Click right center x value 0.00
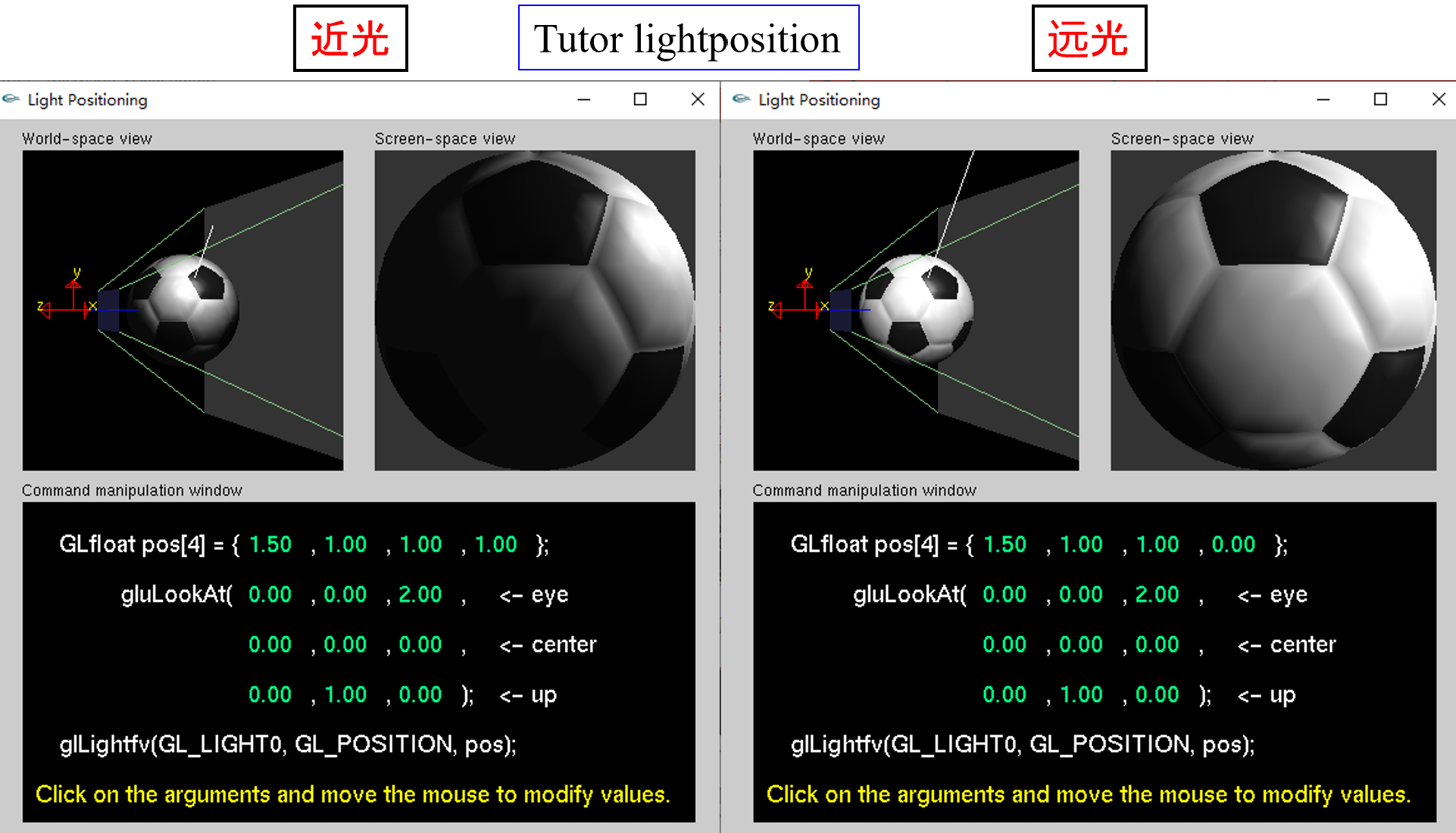This screenshot has height=833, width=1456. (1005, 644)
